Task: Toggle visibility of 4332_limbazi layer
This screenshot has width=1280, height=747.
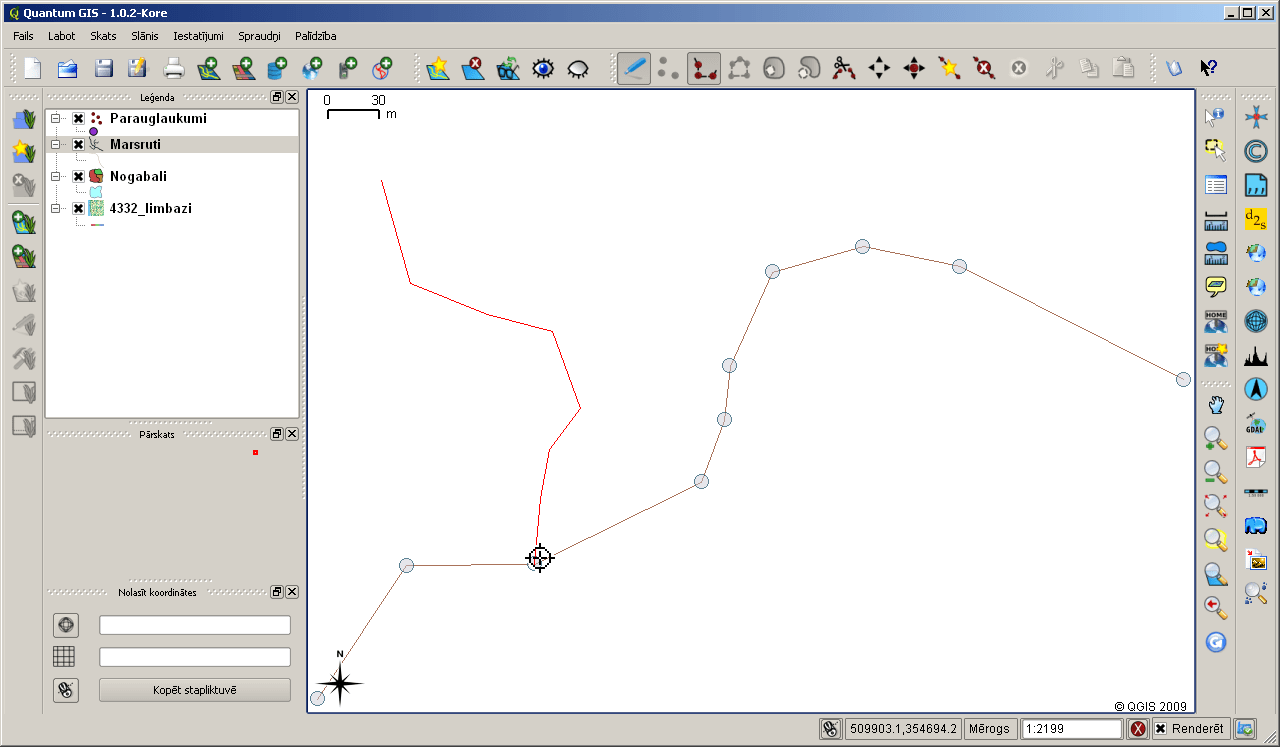Action: pyautogui.click(x=78, y=208)
